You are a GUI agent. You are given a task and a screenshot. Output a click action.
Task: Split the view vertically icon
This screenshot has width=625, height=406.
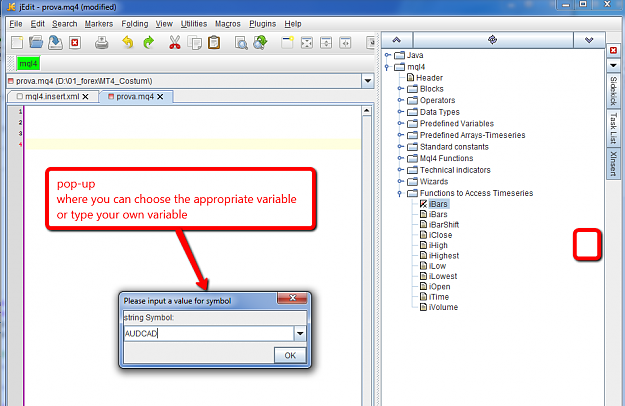(x=345, y=42)
